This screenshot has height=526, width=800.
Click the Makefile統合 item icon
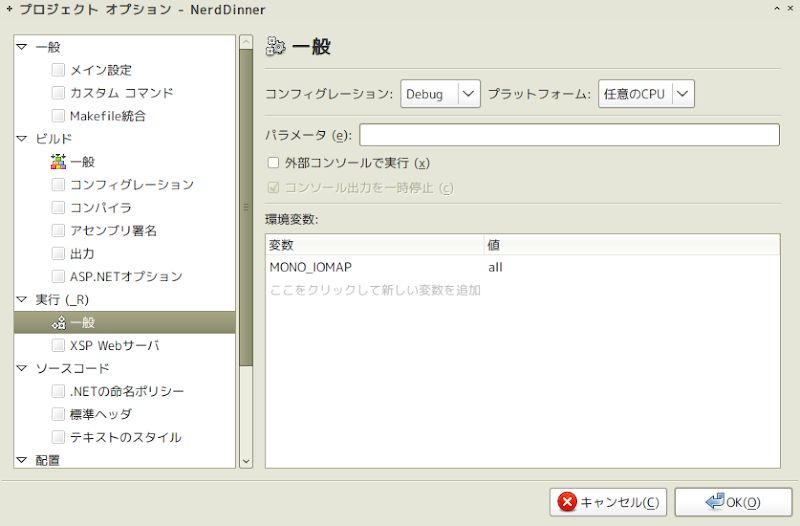[58, 115]
